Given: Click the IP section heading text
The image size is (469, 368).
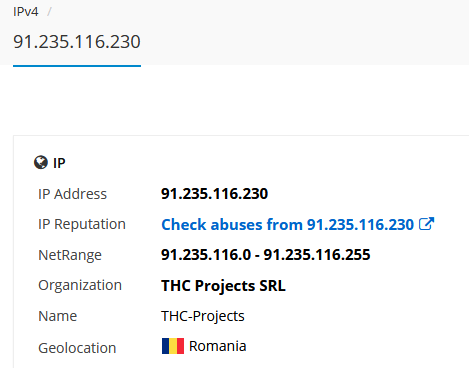Looking at the screenshot, I should (x=59, y=163).
